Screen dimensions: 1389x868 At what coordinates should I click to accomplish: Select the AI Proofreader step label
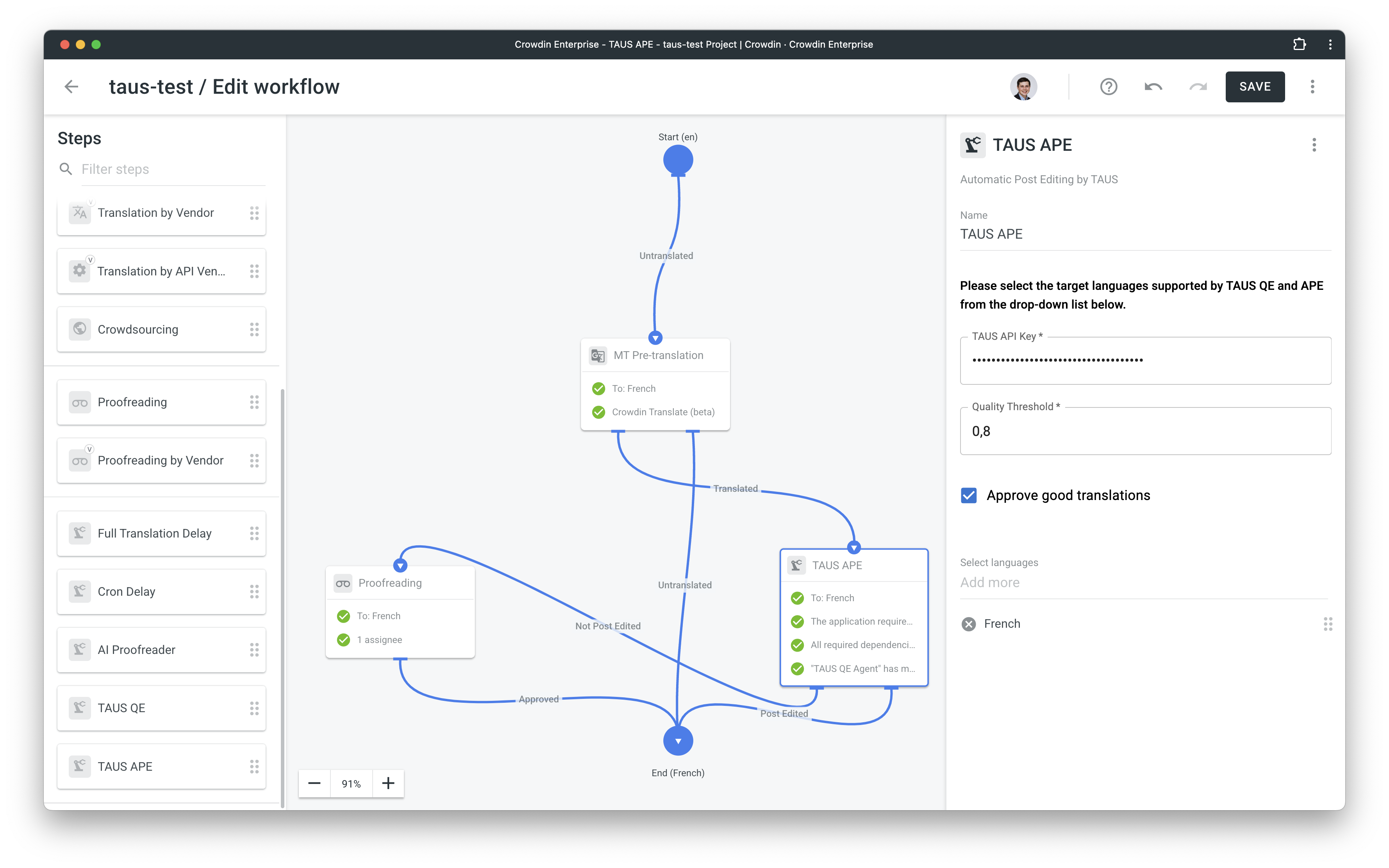(x=137, y=650)
